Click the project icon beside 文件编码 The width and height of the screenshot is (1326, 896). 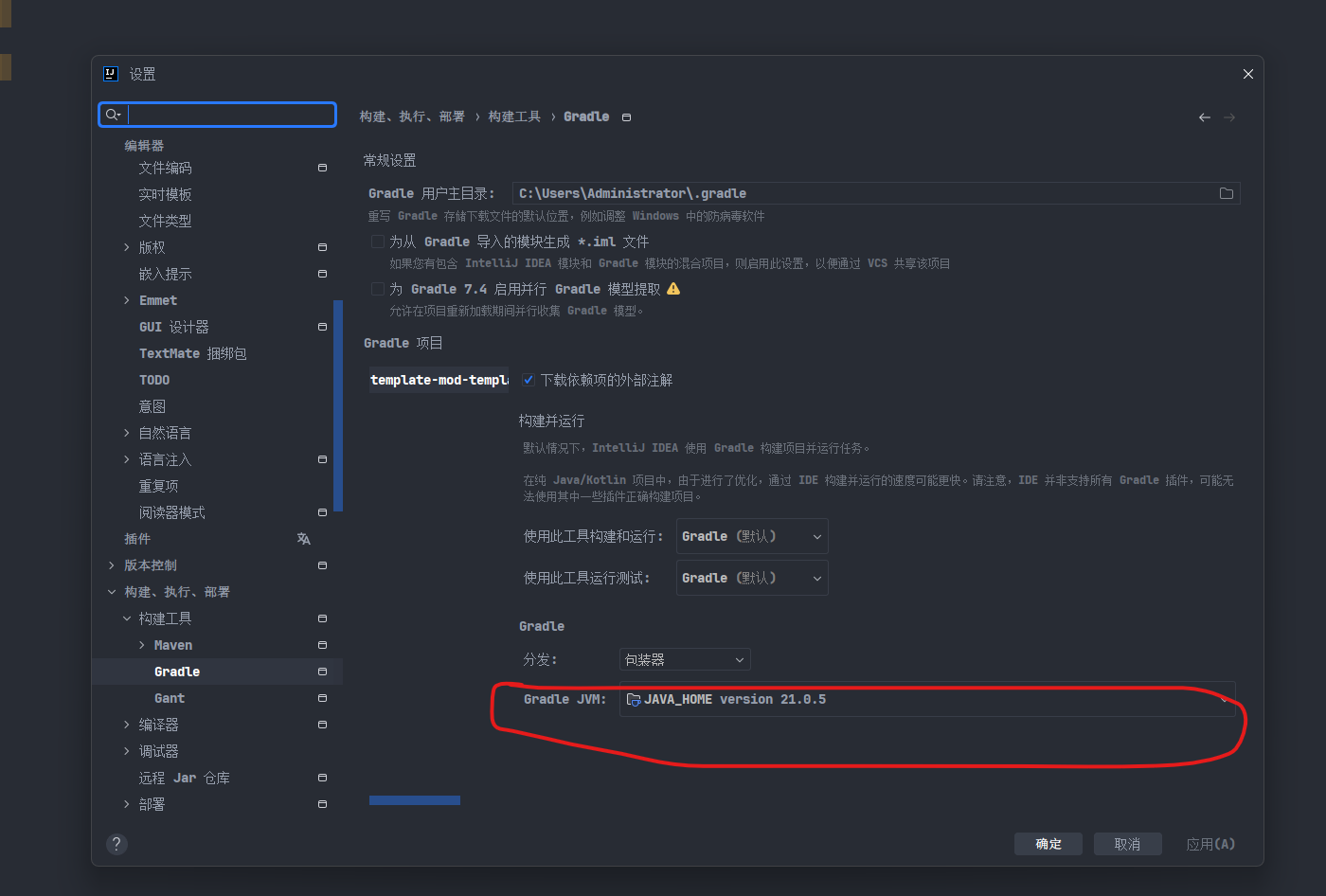point(322,168)
